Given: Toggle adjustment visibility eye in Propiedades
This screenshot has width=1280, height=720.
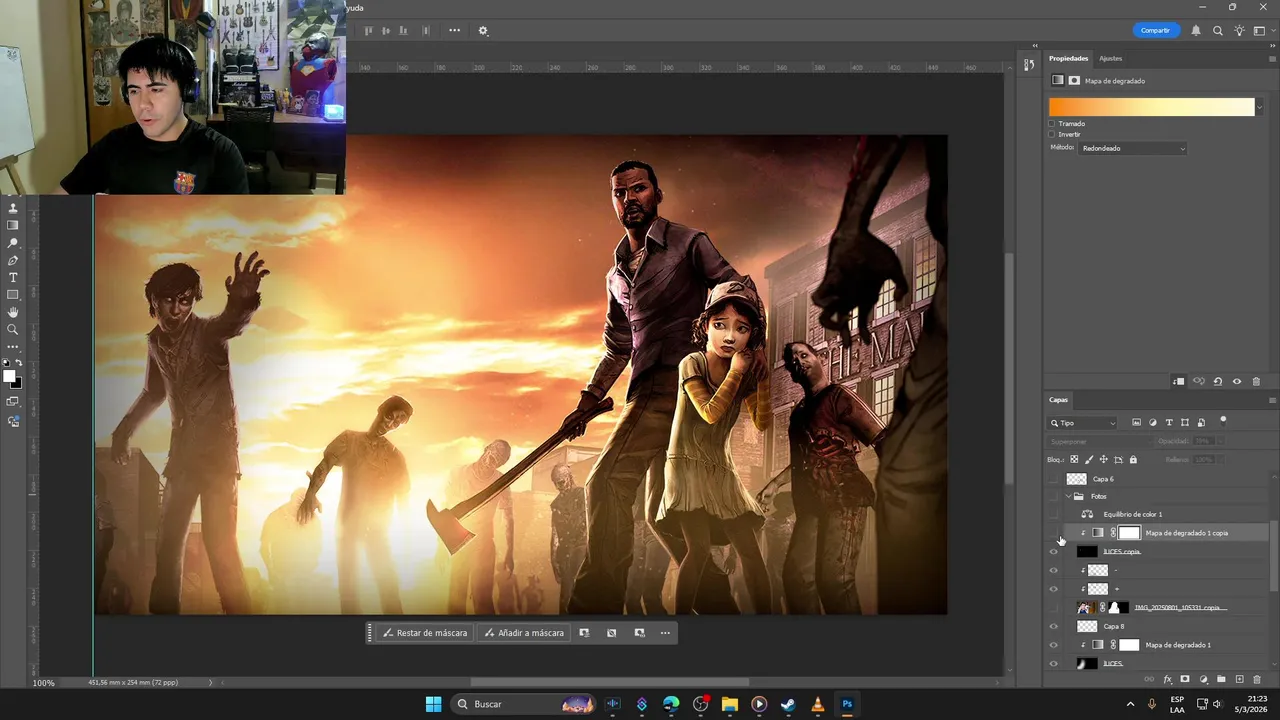Looking at the screenshot, I should [x=1237, y=382].
